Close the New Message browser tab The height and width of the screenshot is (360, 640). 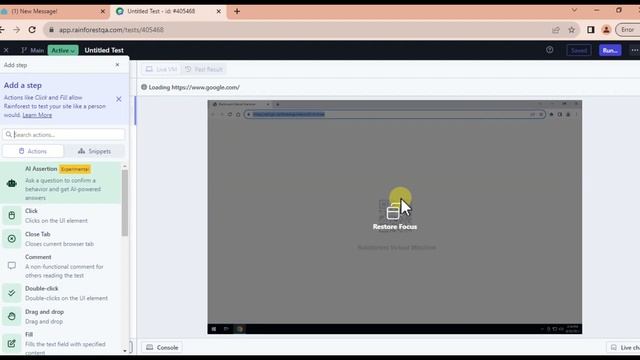pyautogui.click(x=102, y=11)
